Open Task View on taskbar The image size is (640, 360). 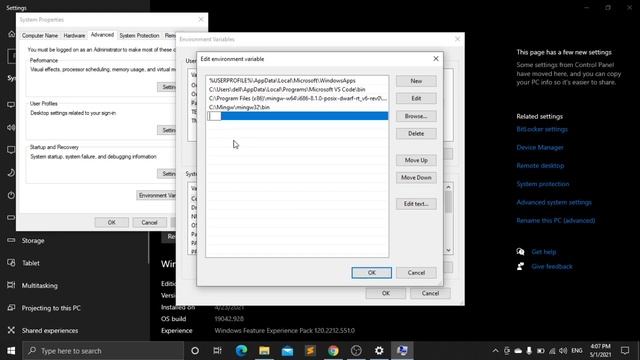(x=217, y=351)
